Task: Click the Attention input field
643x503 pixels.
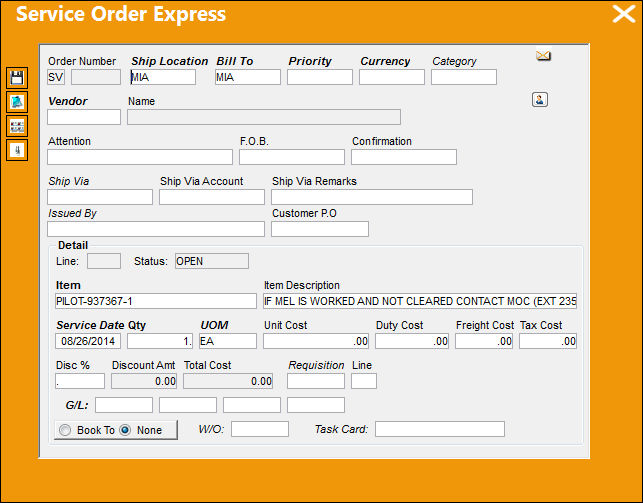Action: click(140, 157)
